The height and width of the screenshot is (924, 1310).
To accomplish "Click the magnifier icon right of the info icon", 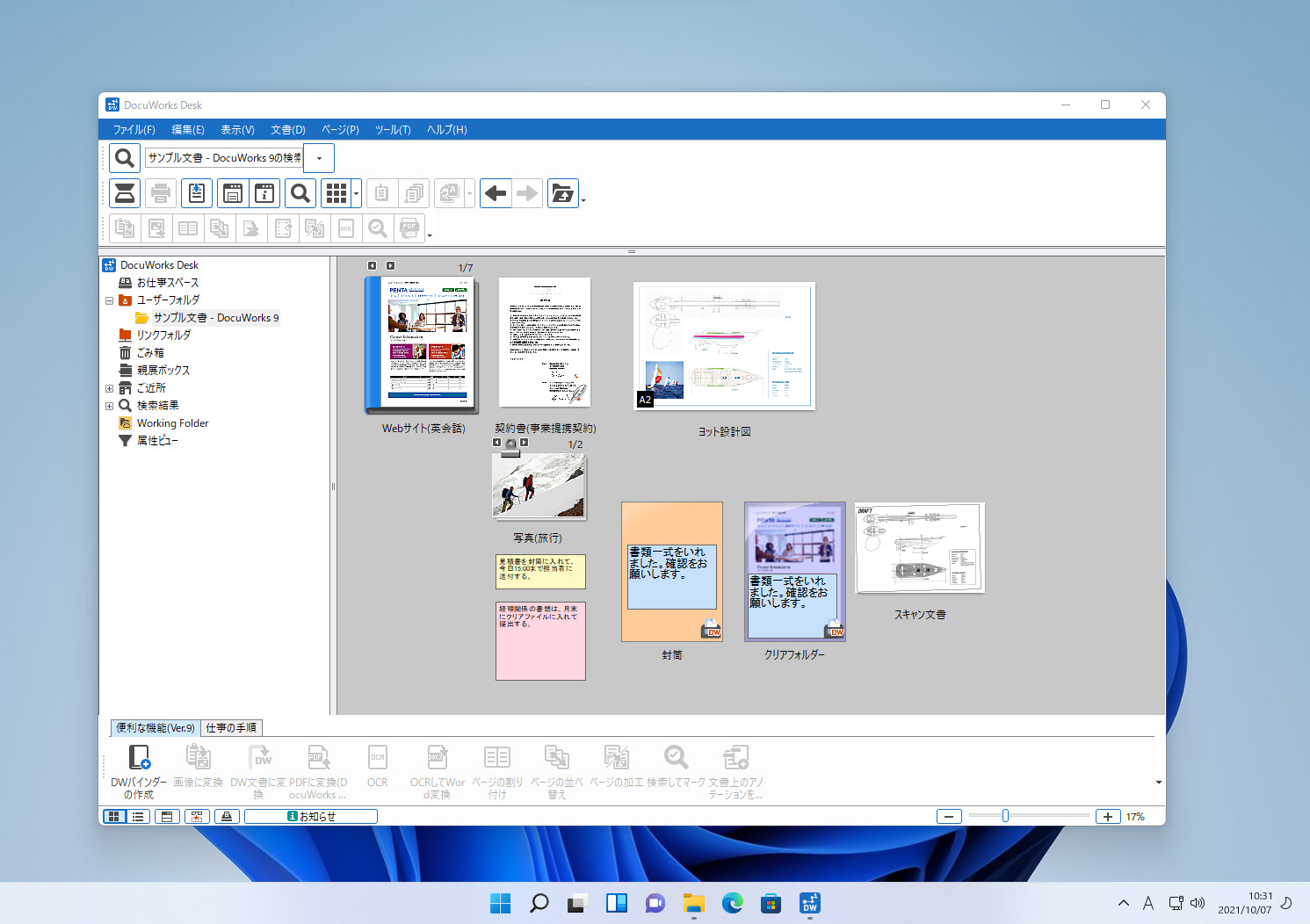I will coord(300,193).
